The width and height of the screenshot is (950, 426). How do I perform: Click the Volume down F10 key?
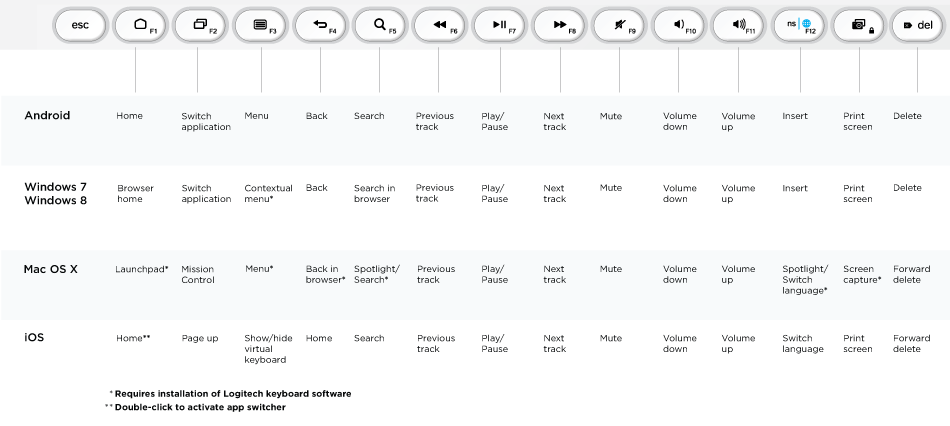[x=680, y=25]
